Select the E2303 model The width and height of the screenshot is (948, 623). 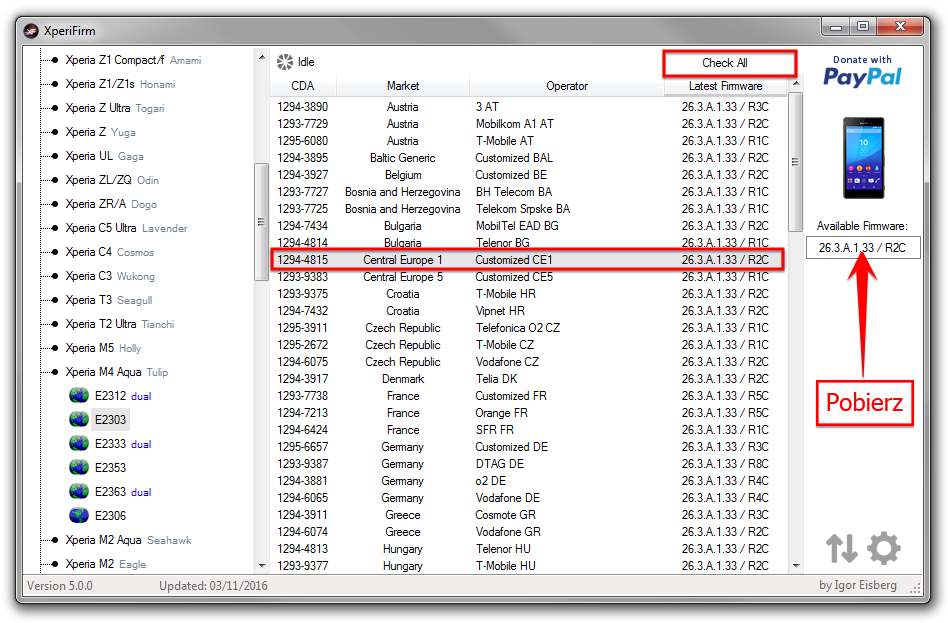110,419
